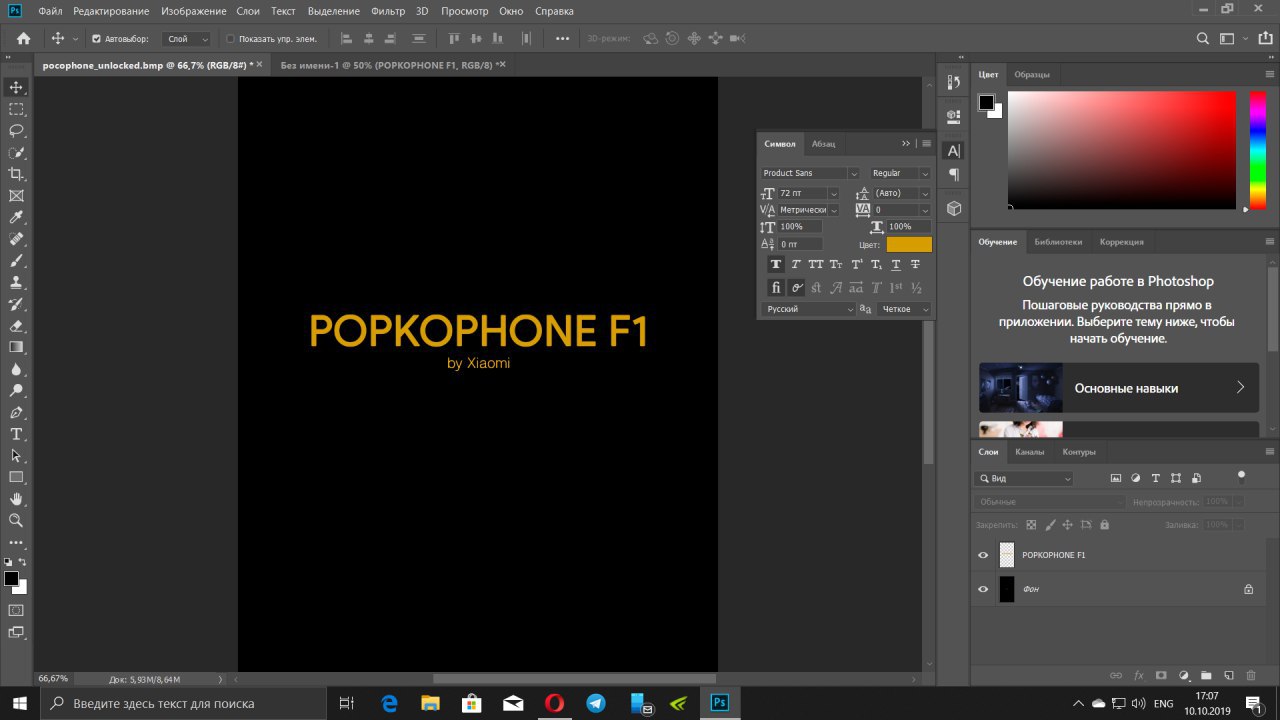Click the Home icon in options bar
The width and height of the screenshot is (1280, 720).
[x=23, y=39]
